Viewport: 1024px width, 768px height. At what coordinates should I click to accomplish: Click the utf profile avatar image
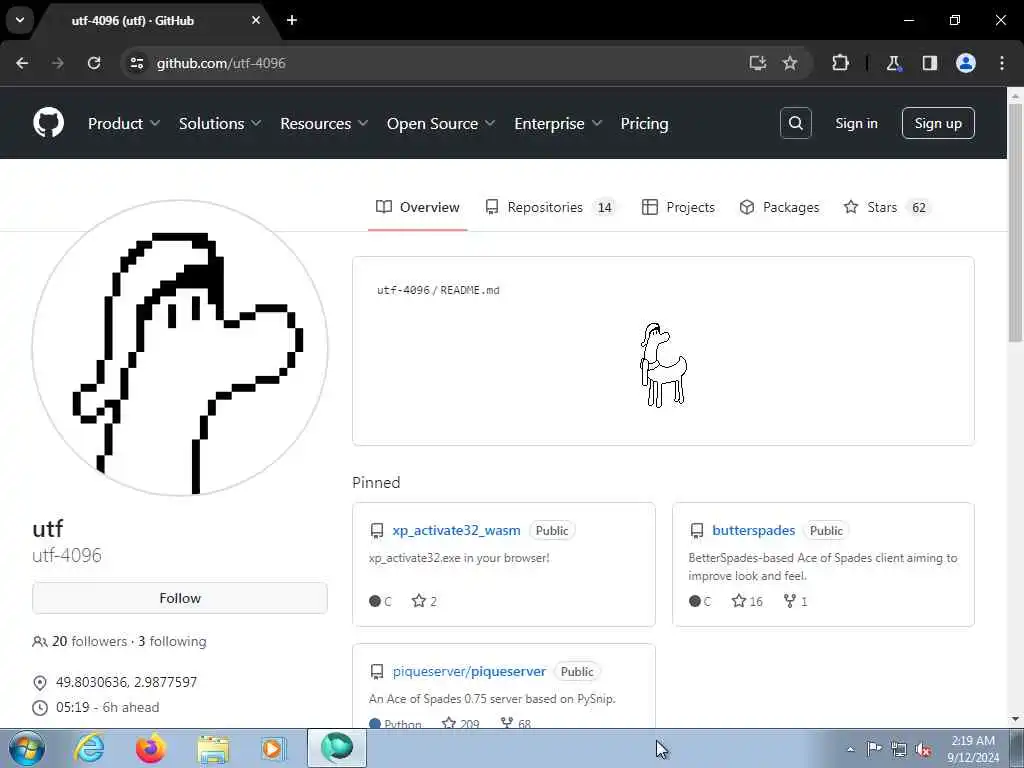coord(180,347)
